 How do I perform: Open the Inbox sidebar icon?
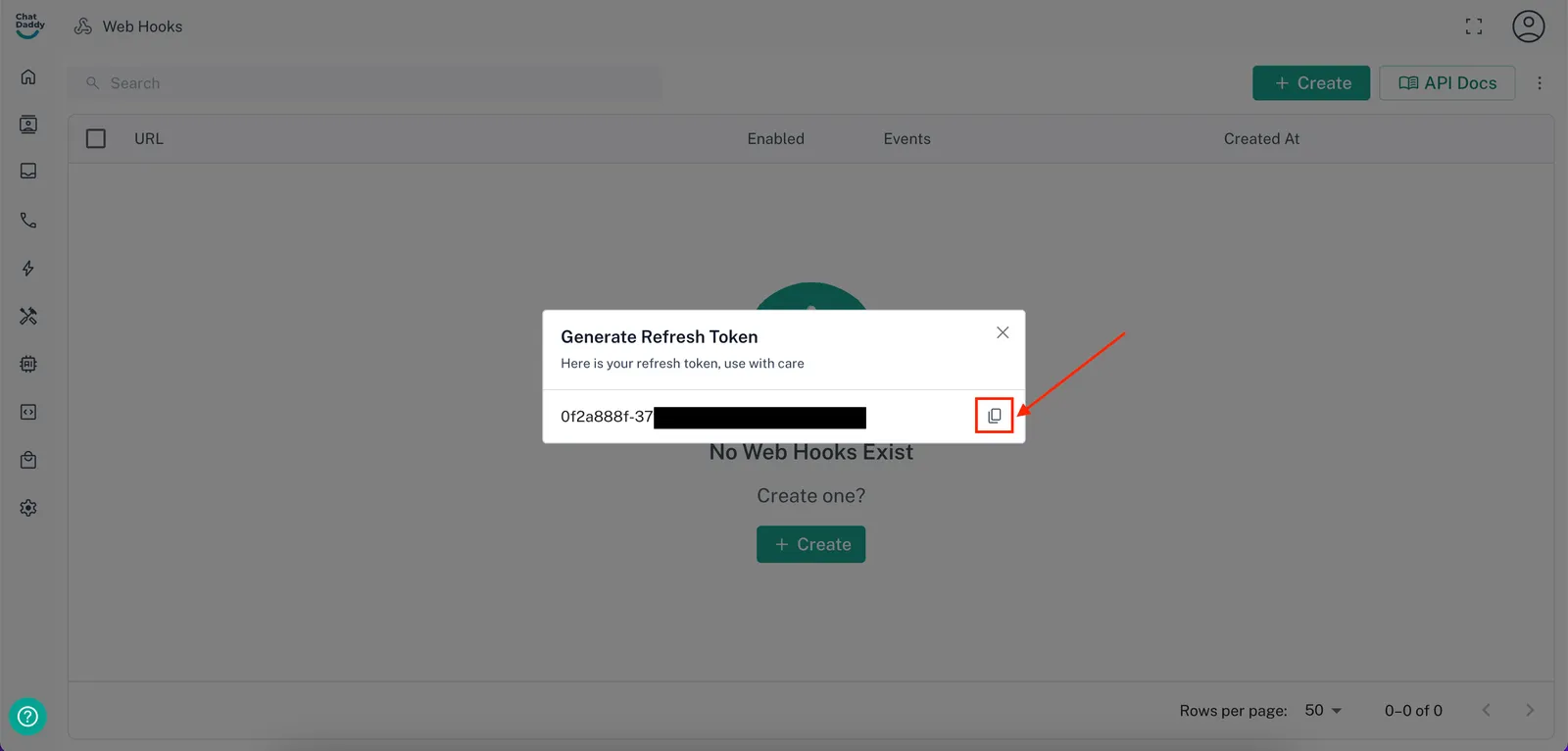28,172
